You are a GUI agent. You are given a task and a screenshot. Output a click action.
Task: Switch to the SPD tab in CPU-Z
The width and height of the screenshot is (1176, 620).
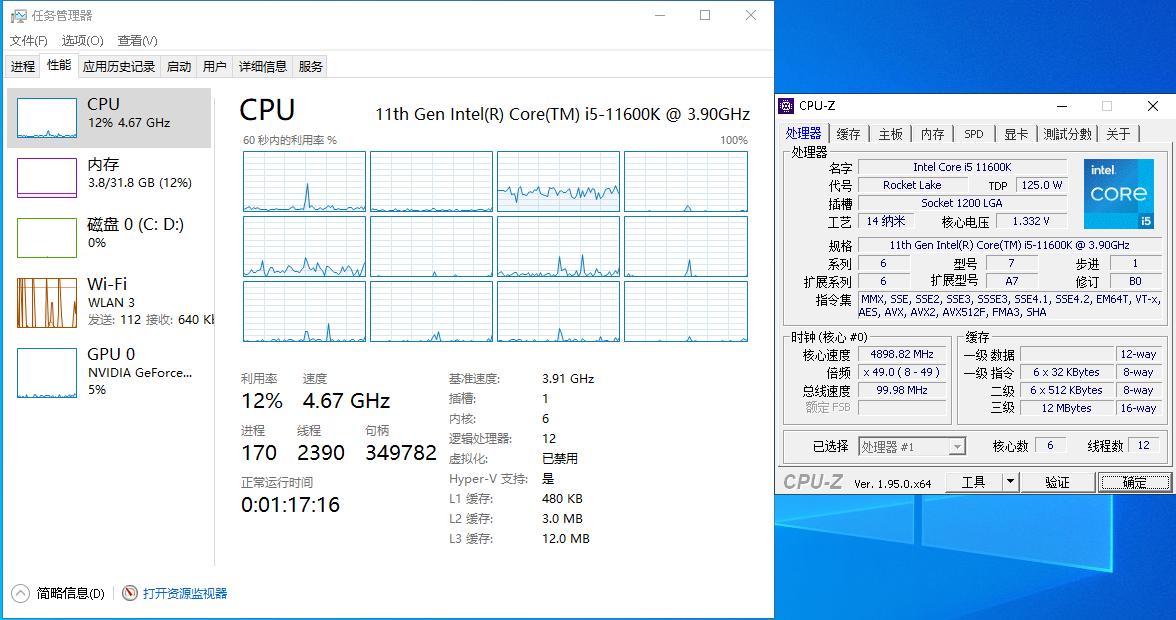974,134
